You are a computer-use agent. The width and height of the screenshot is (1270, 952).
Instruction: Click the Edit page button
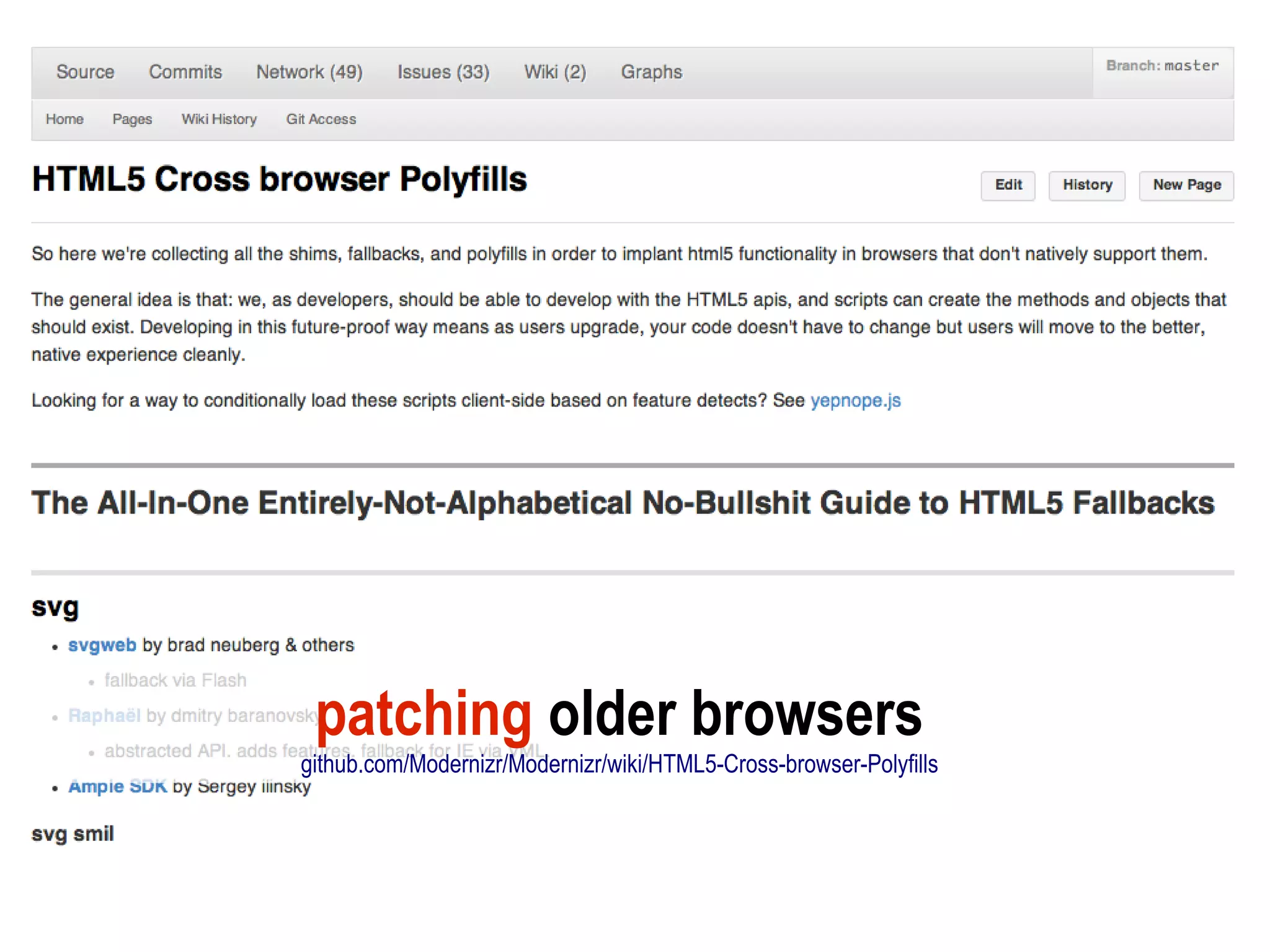(1008, 185)
